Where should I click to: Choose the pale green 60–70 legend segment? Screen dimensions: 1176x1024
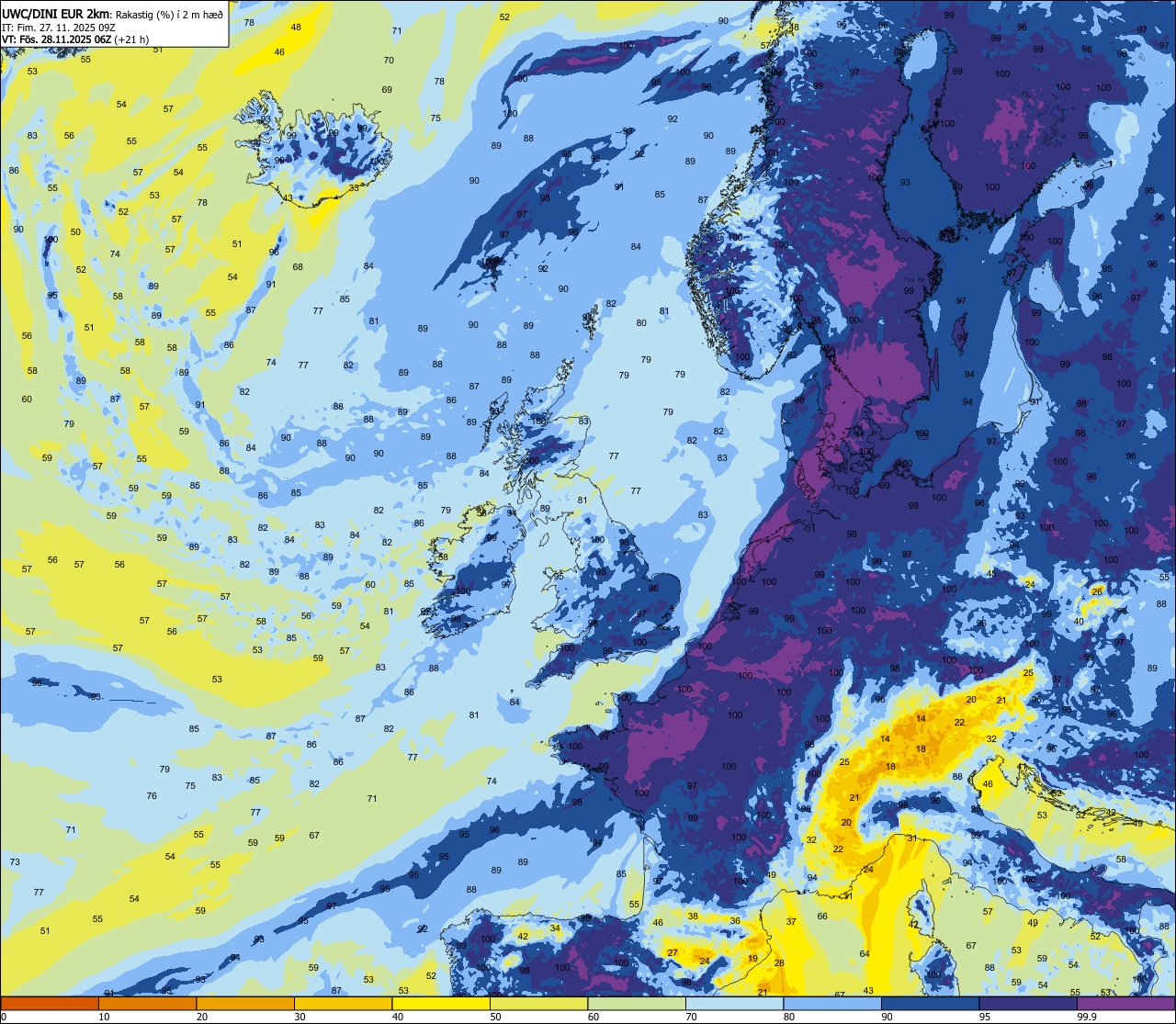637,1003
